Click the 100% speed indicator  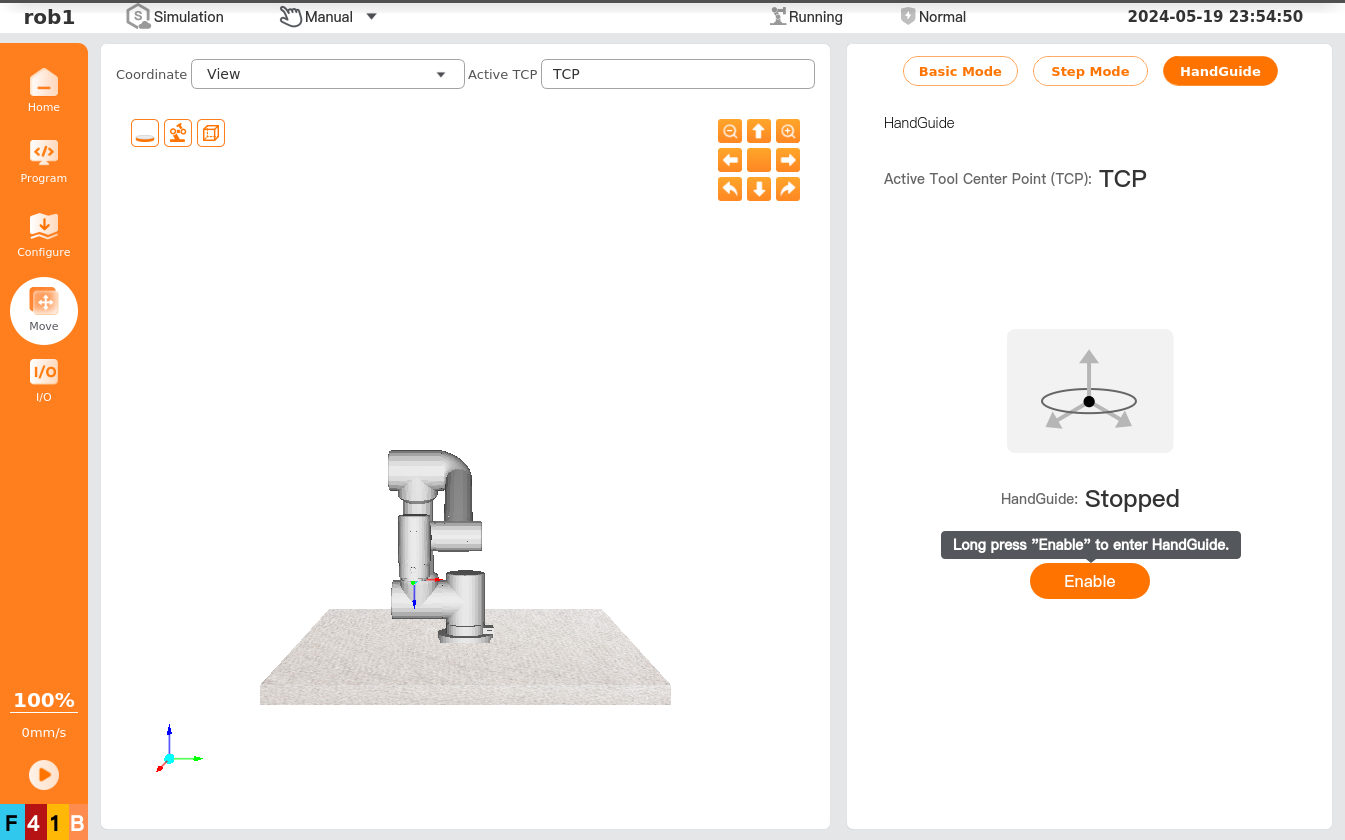coord(44,700)
